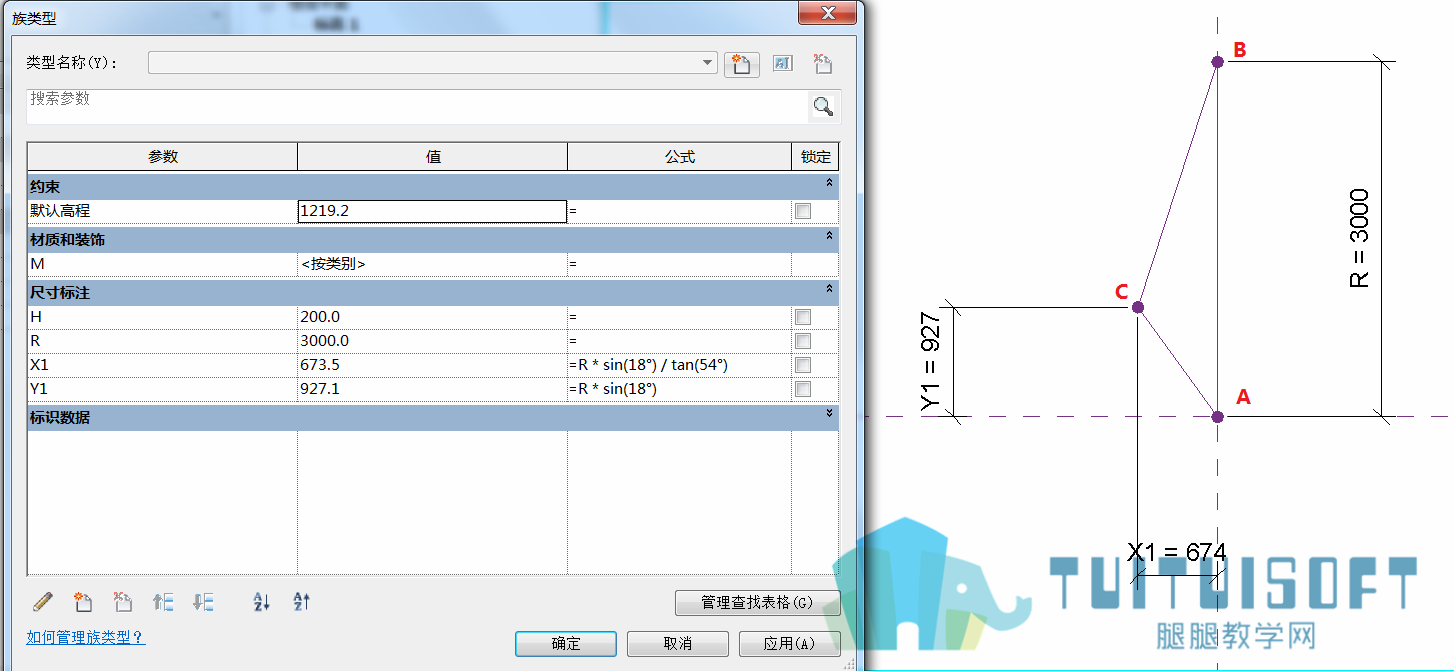Toggle the lock checkbox for X1
The image size is (1454, 671).
click(802, 365)
